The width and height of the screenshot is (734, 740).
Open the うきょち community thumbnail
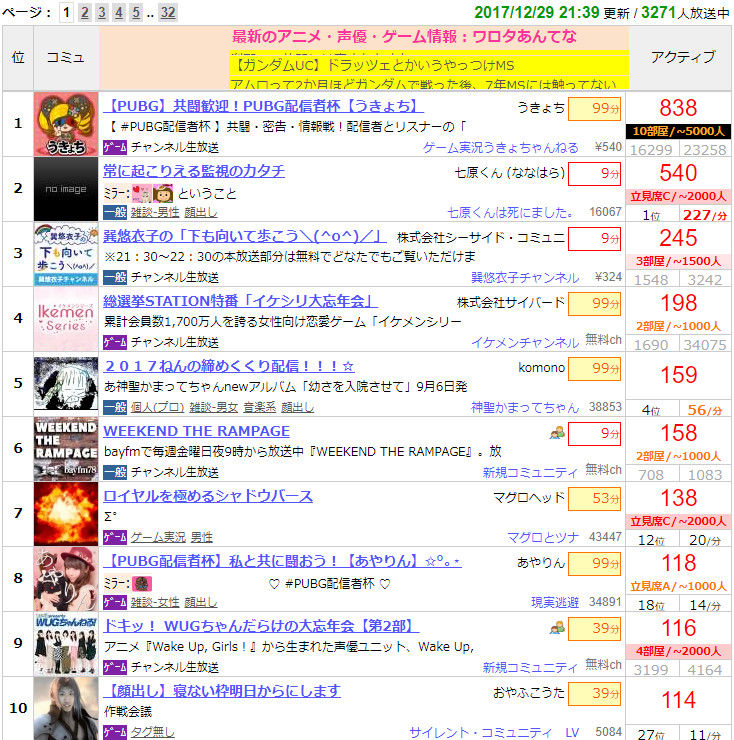click(66, 124)
